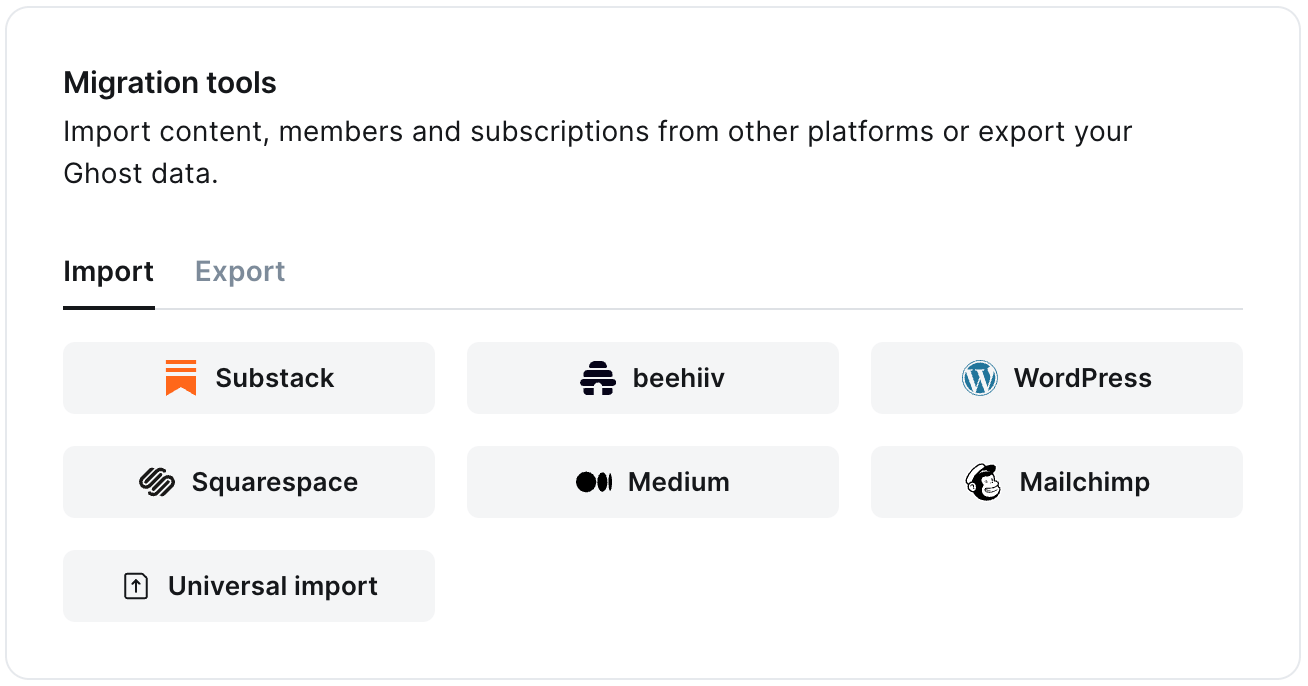Select the Export tab
The height and width of the screenshot is (686, 1308).
click(x=240, y=271)
